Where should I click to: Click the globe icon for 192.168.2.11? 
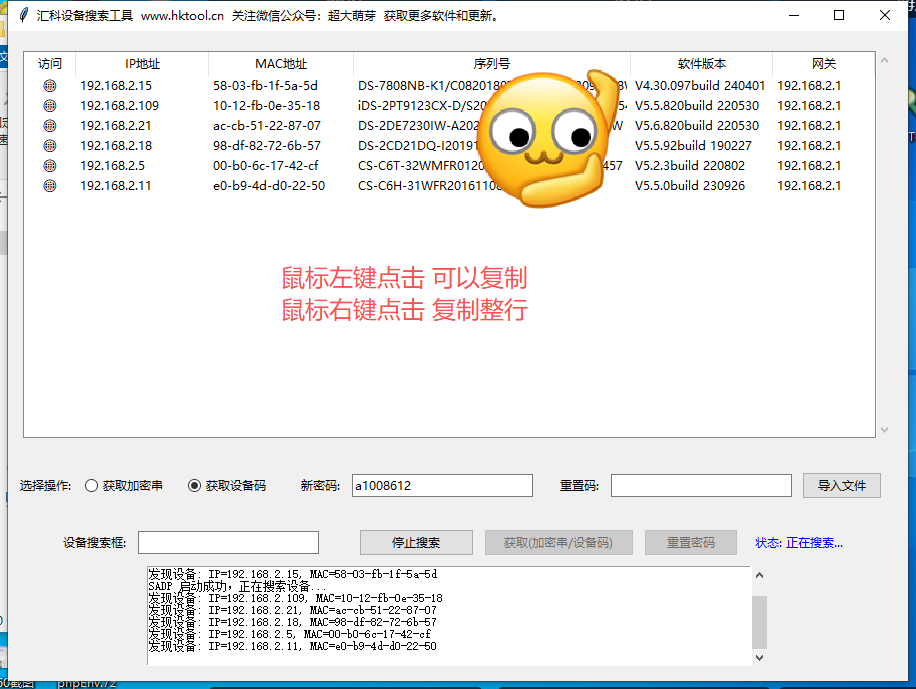click(x=50, y=185)
